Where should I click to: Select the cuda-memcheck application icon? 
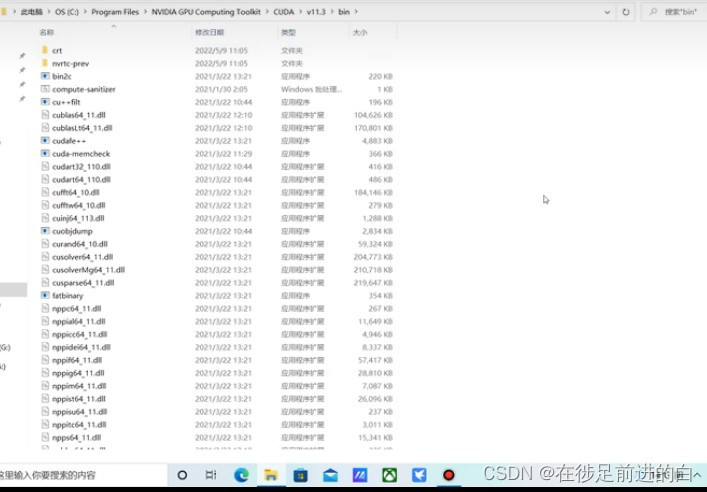tap(45, 154)
